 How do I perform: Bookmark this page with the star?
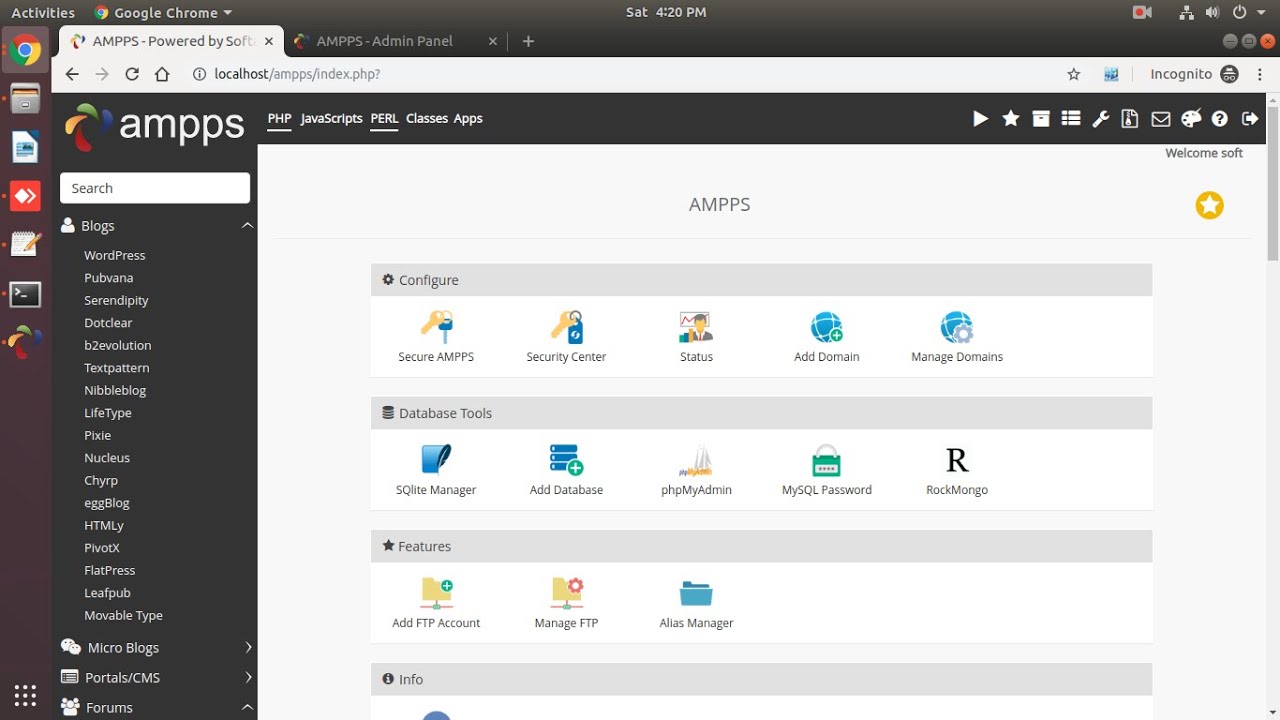(1074, 74)
